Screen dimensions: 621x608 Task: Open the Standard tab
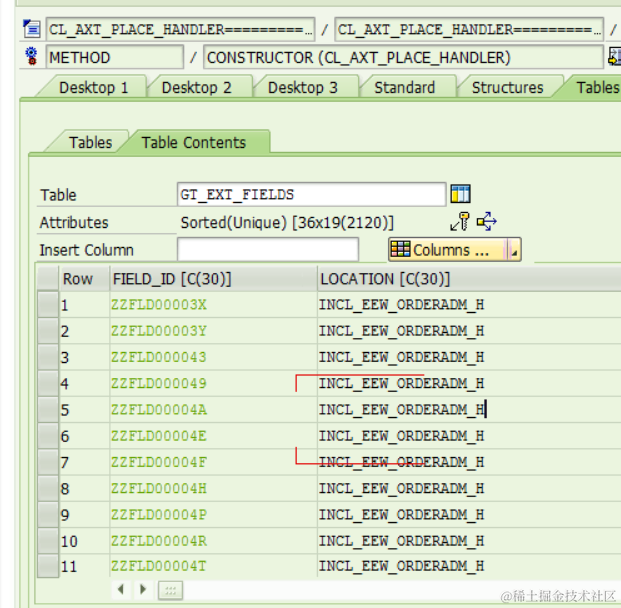point(404,88)
